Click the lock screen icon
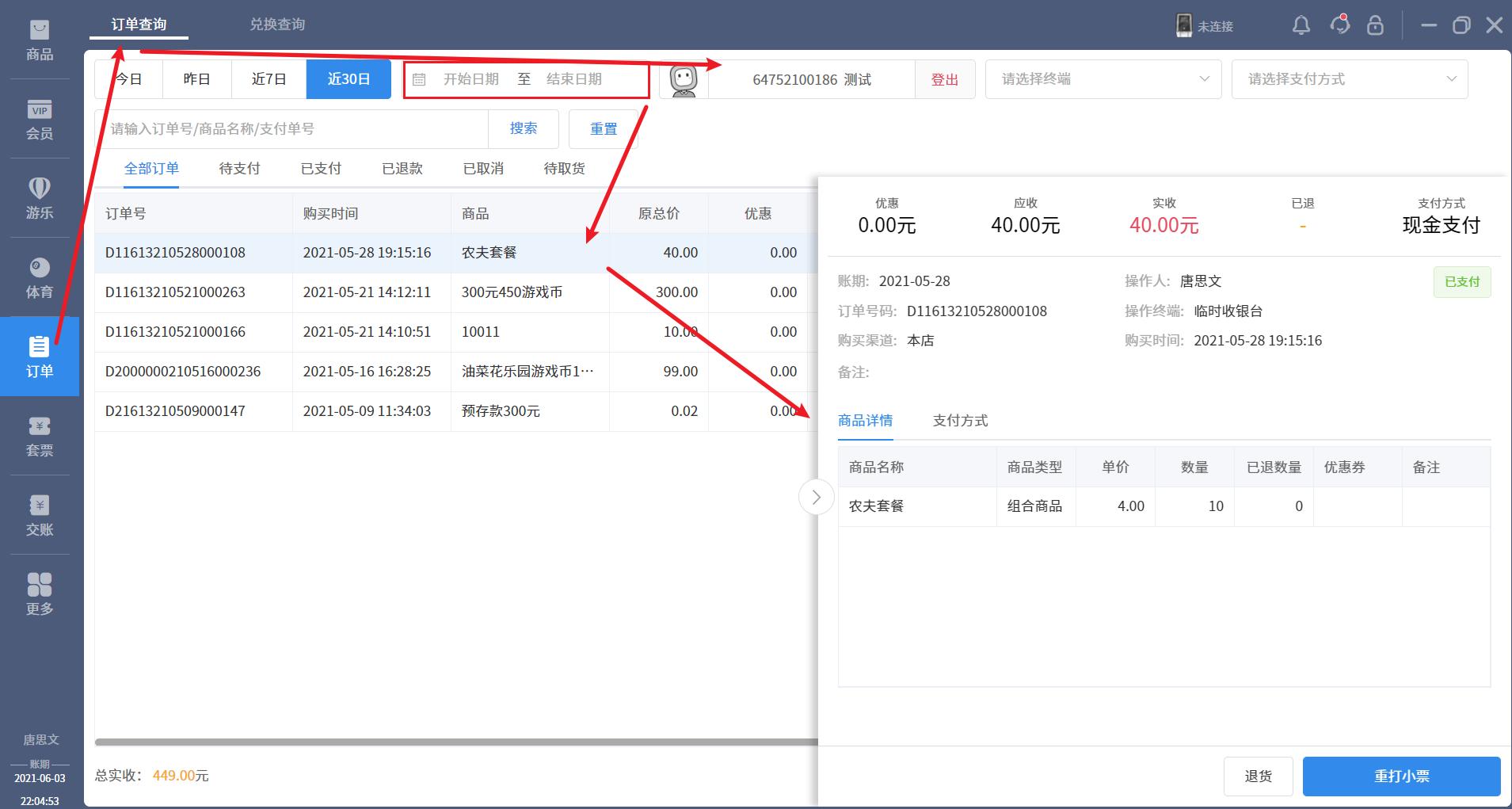The height and width of the screenshot is (809, 1512). 1375,25
